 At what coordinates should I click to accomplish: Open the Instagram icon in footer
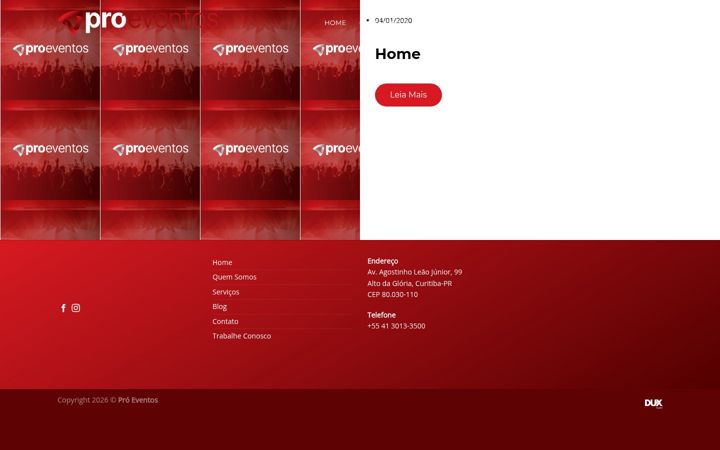pyautogui.click(x=76, y=308)
